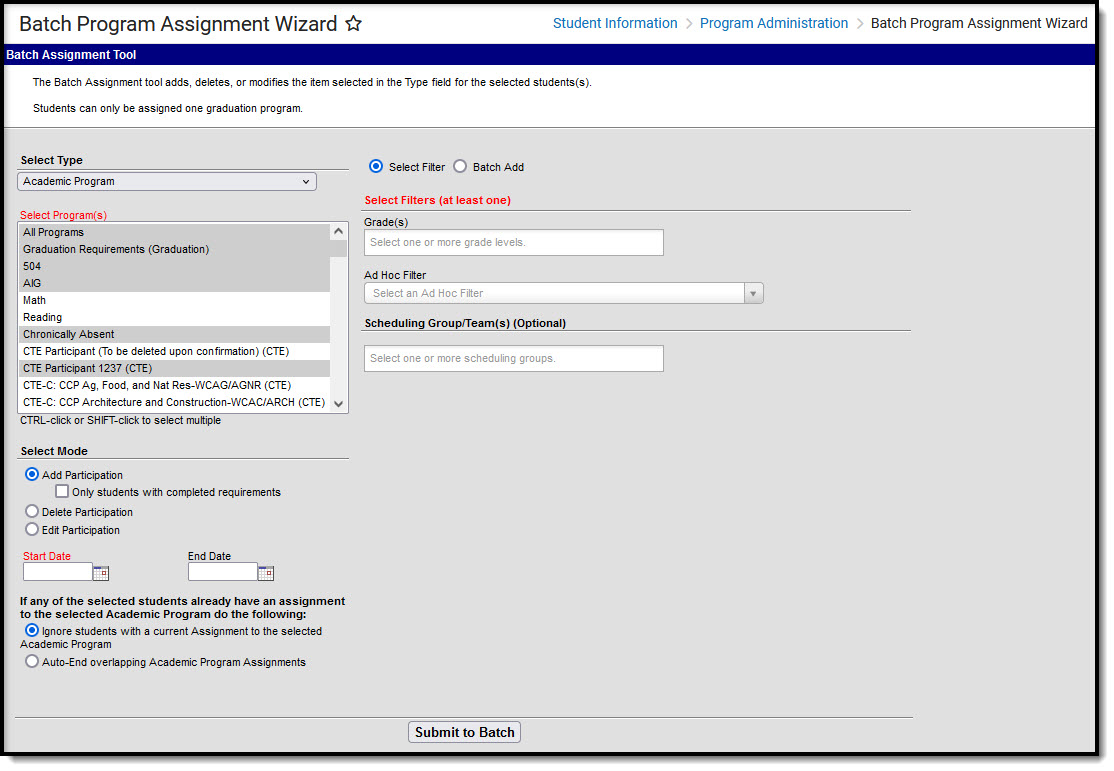Select the 504 program
Screen dimensions: 1114x771
[x=174, y=266]
